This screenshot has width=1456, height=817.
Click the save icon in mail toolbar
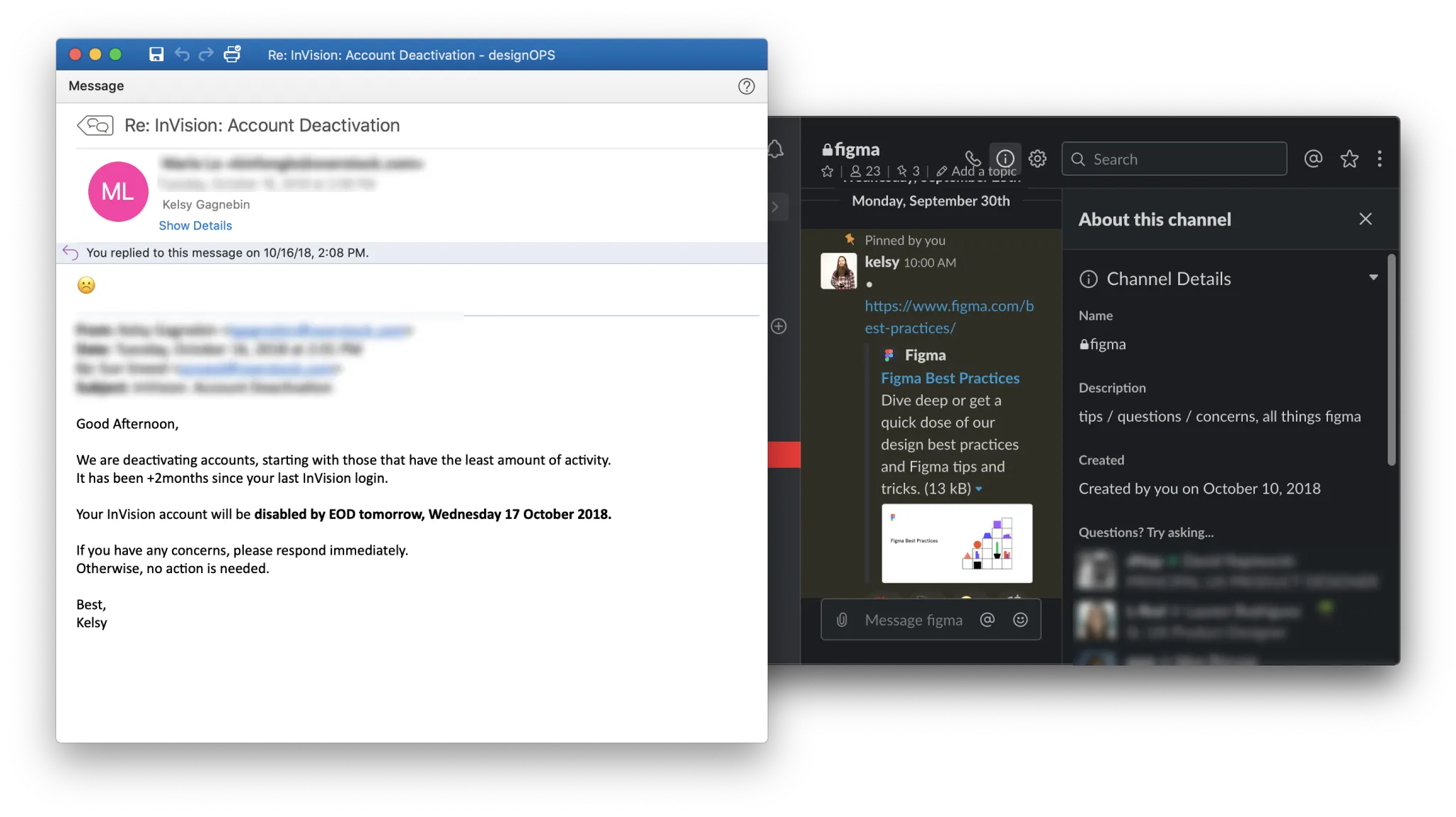(156, 55)
